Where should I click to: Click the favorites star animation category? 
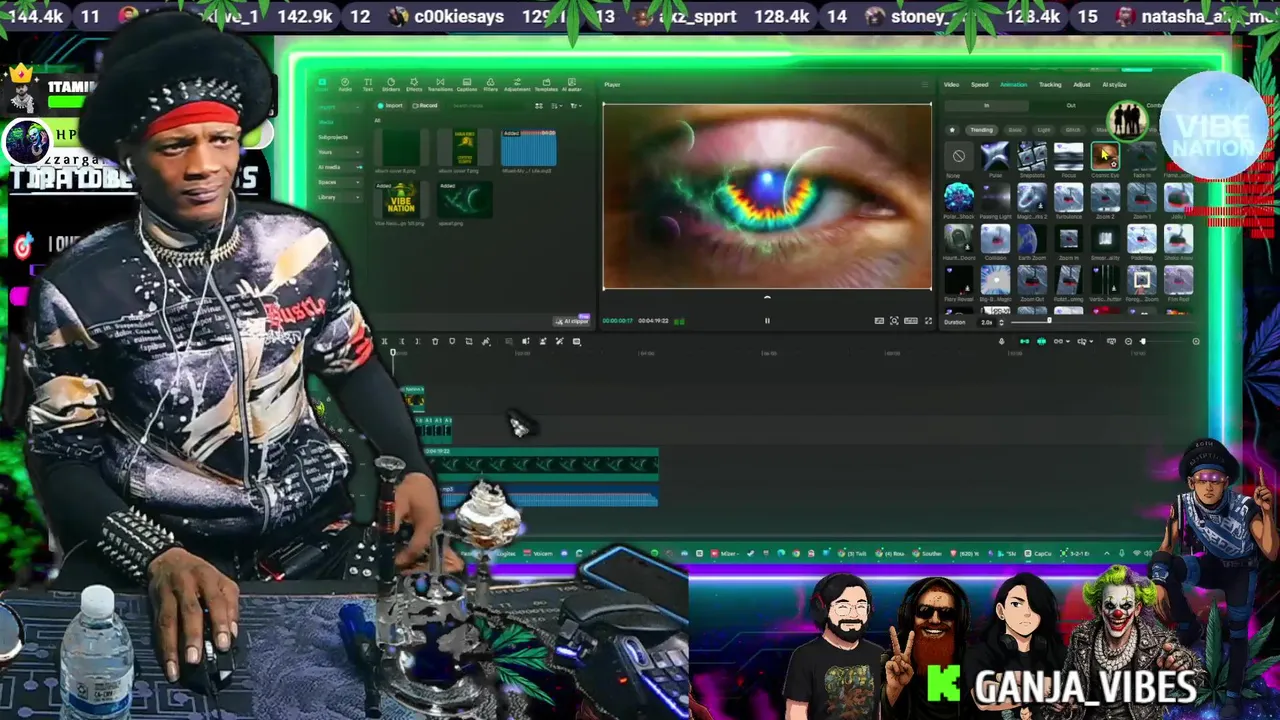(x=952, y=130)
